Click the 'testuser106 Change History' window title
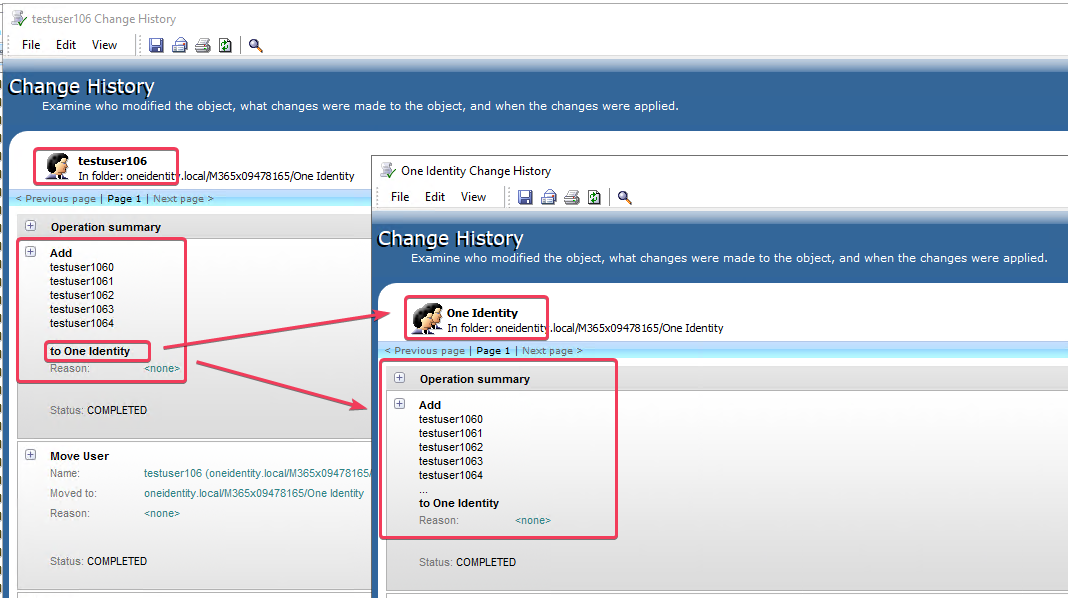Viewport: 1068px width, 598px height. tap(104, 19)
